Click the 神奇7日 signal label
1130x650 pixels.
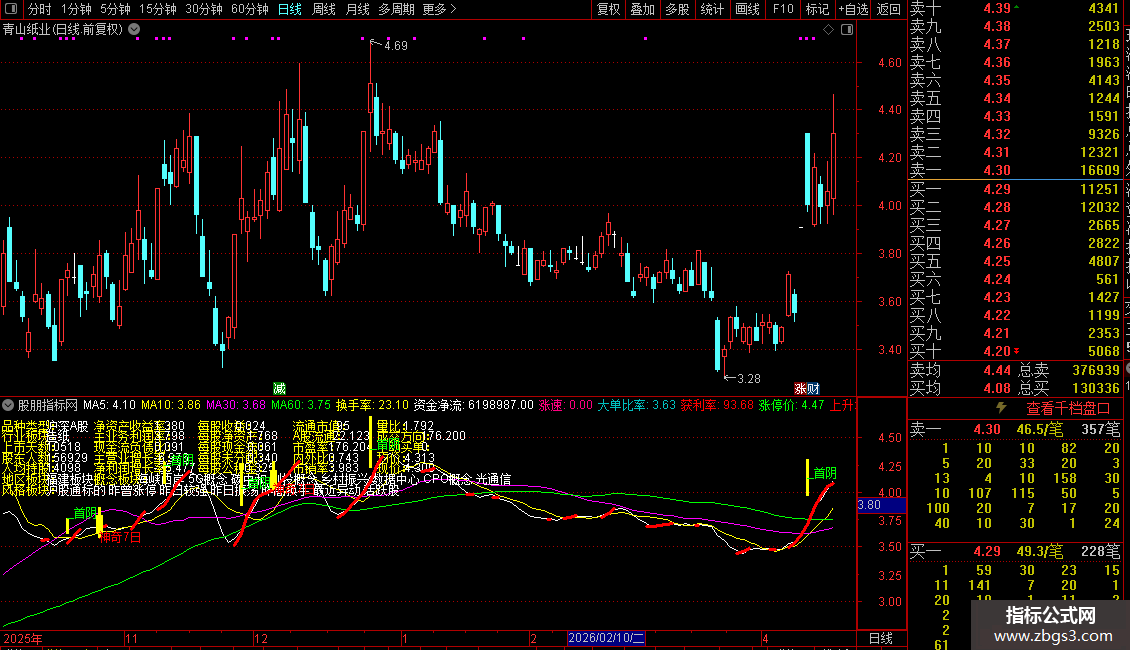click(x=120, y=537)
